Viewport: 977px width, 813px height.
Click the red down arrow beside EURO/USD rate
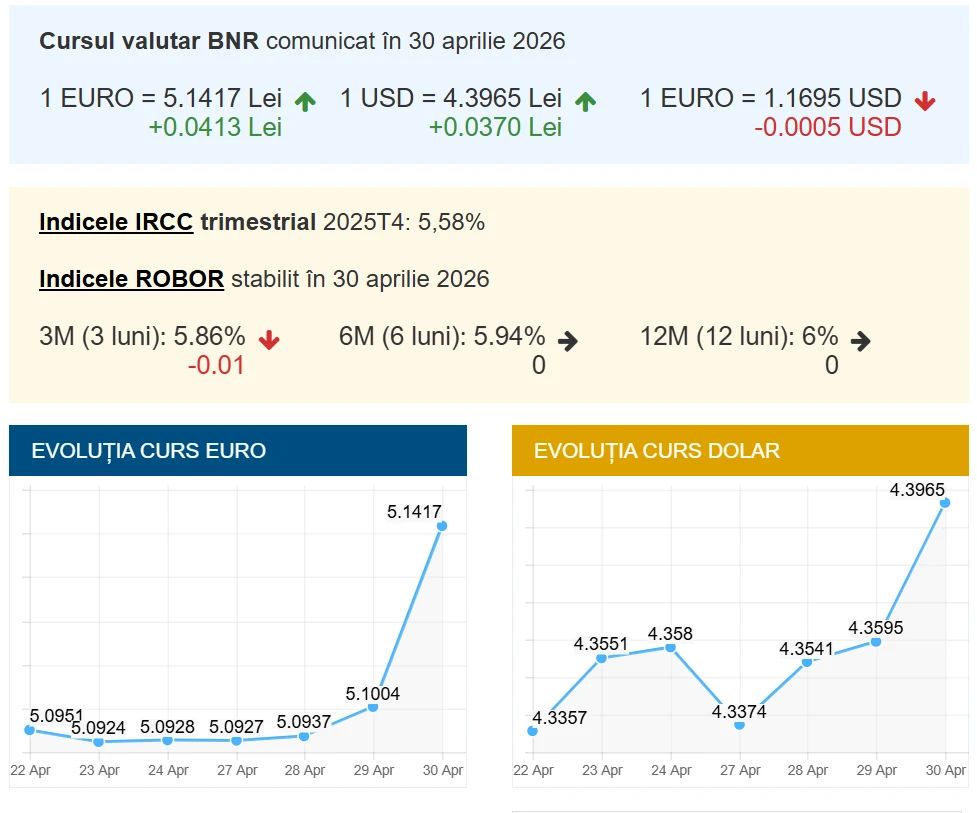(925, 100)
